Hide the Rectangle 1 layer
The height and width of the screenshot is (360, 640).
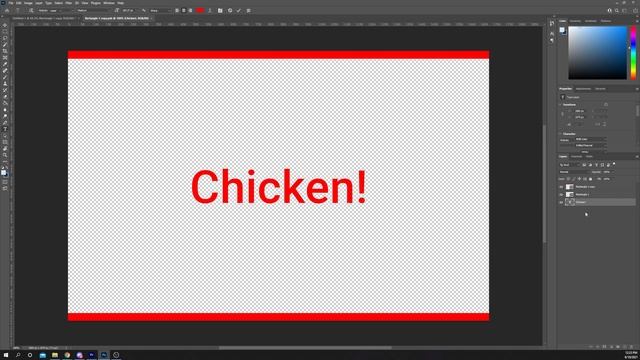pyautogui.click(x=561, y=195)
